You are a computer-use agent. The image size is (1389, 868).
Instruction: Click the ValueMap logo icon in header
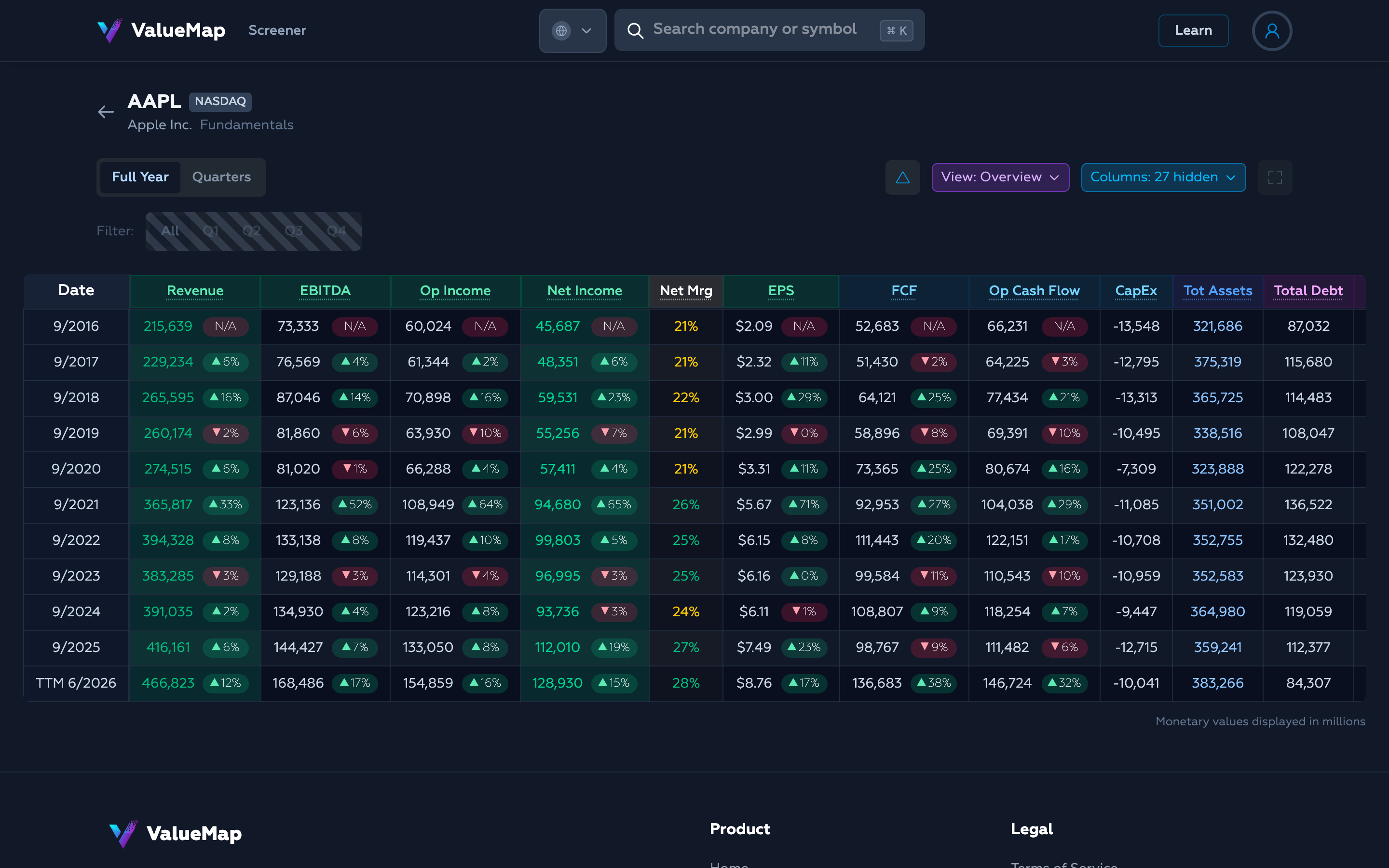pyautogui.click(x=109, y=30)
